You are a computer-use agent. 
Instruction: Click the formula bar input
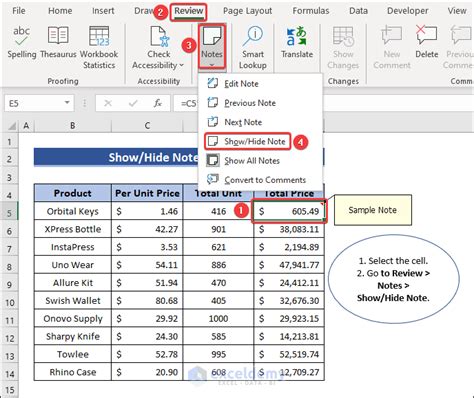(x=323, y=103)
